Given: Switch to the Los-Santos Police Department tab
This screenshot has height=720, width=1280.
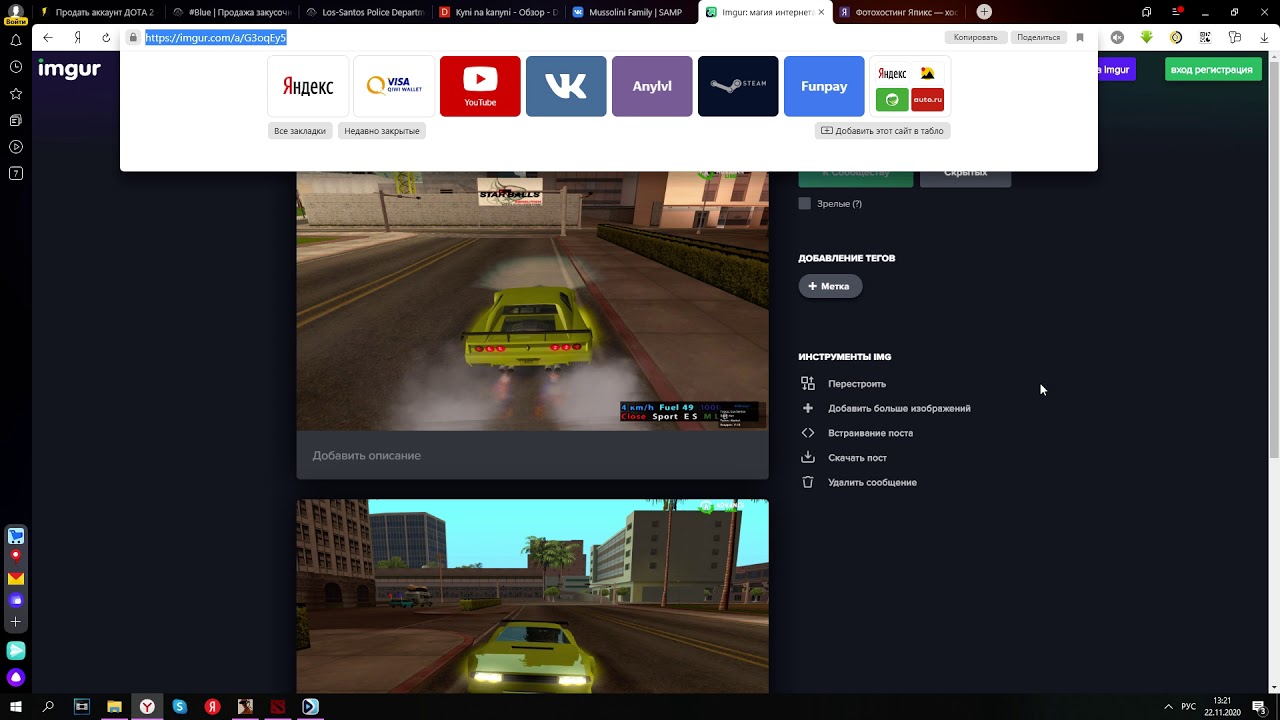Looking at the screenshot, I should click(x=364, y=12).
